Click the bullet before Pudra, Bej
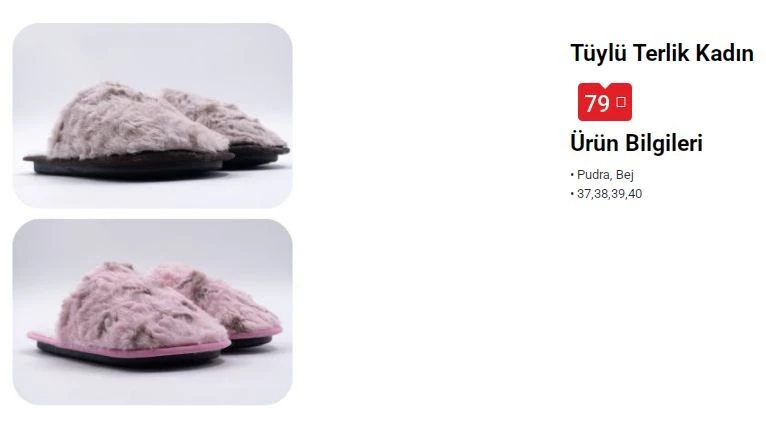Screen dimensions: 766x426 click(572, 175)
